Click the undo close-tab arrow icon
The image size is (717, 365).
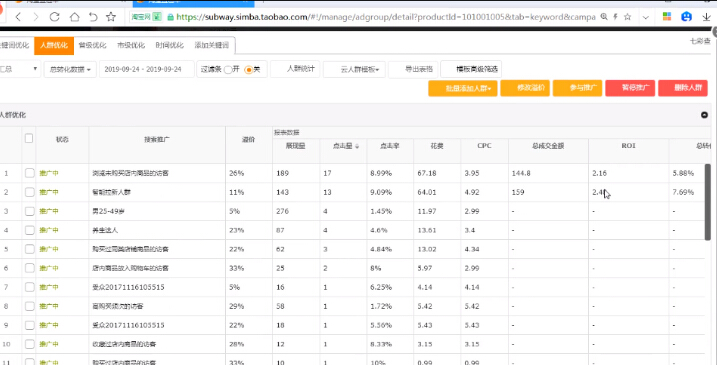click(93, 17)
